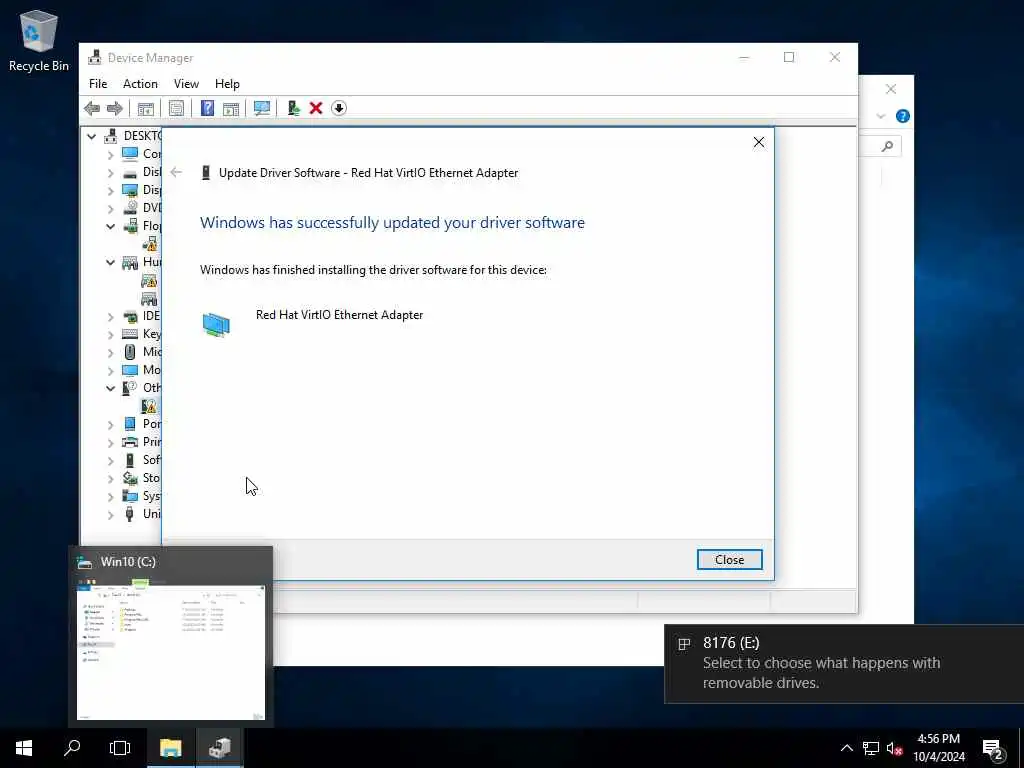Click the Close button in the driver wizard

pos(729,560)
